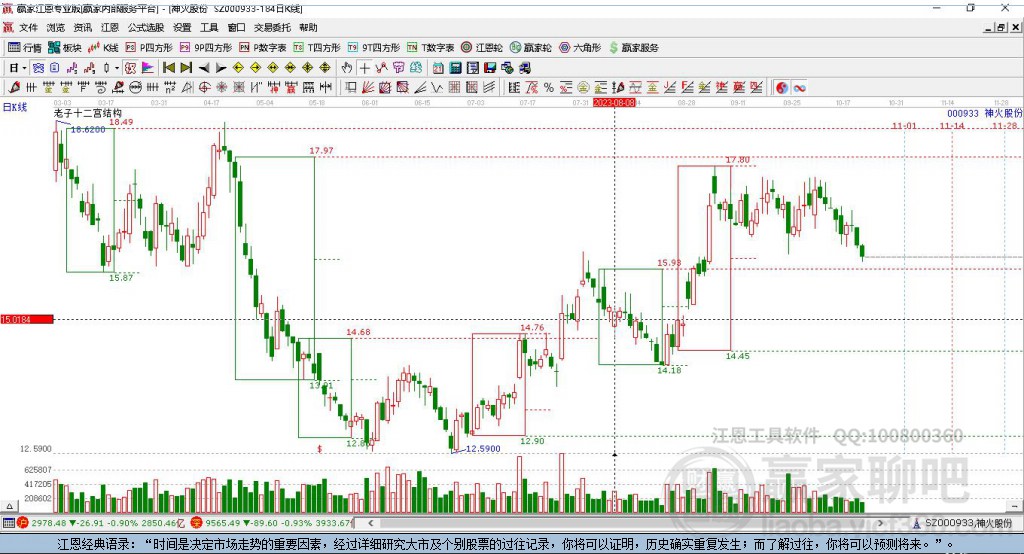
Task: Open the P数字表 tool
Action: [x=263, y=48]
